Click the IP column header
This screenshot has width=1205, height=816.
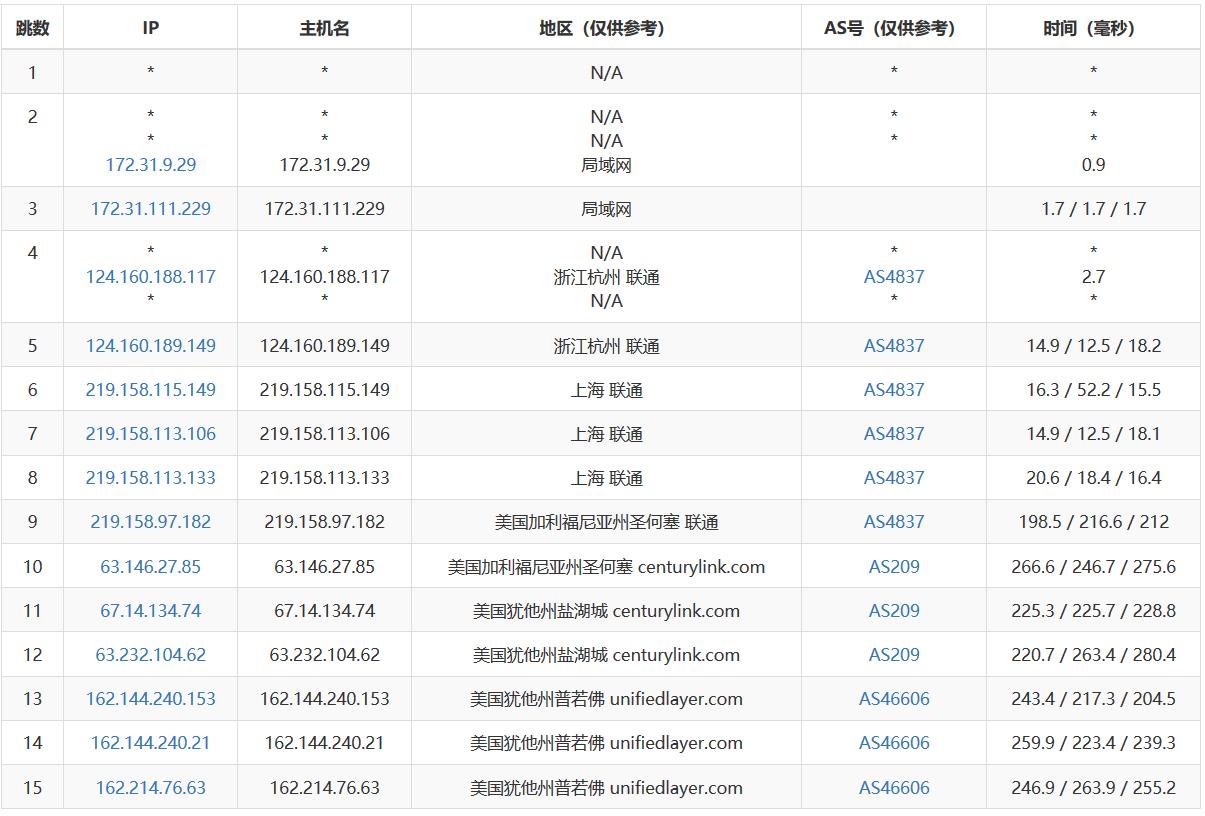pos(148,27)
